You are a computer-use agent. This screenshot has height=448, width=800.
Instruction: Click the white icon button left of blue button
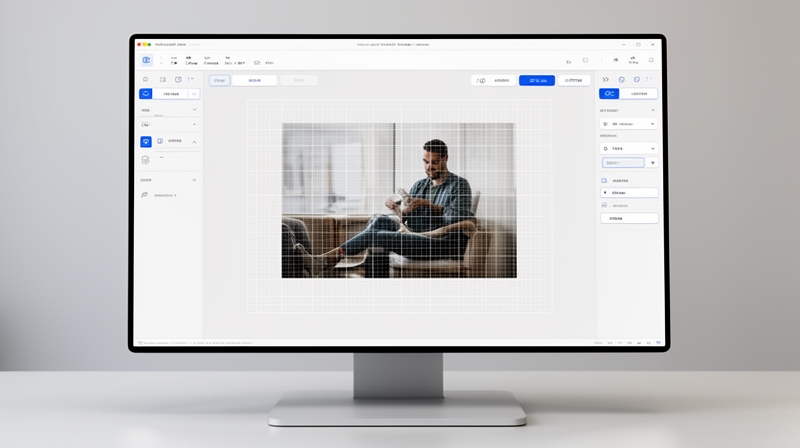pos(493,81)
